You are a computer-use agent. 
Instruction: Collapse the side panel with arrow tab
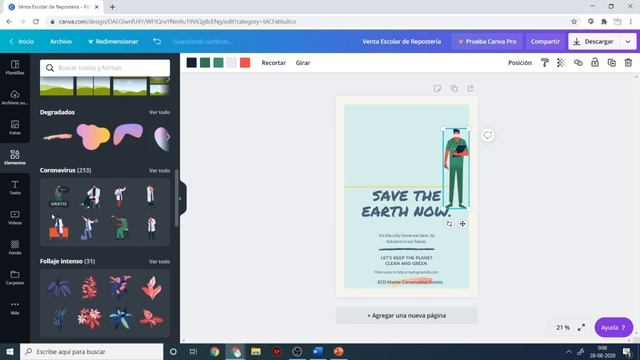(x=182, y=198)
